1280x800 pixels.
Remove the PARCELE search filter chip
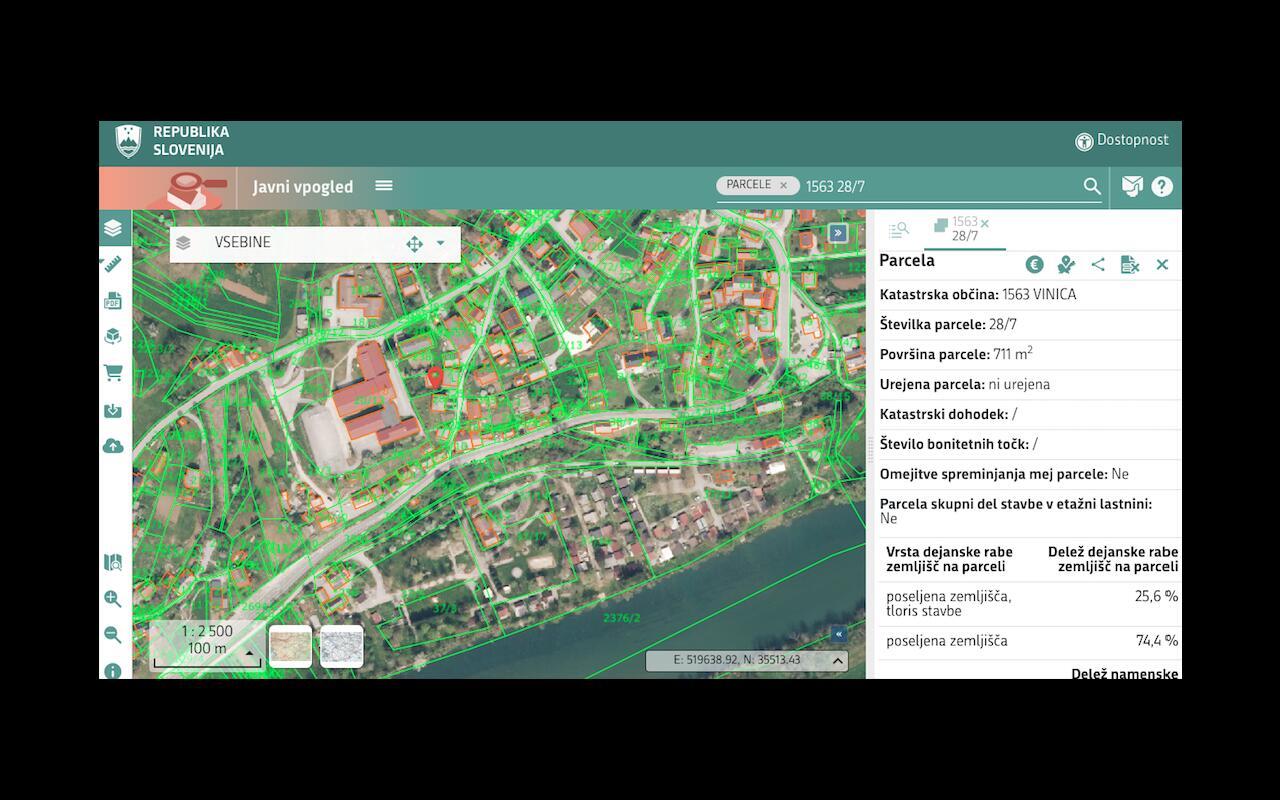pos(783,185)
